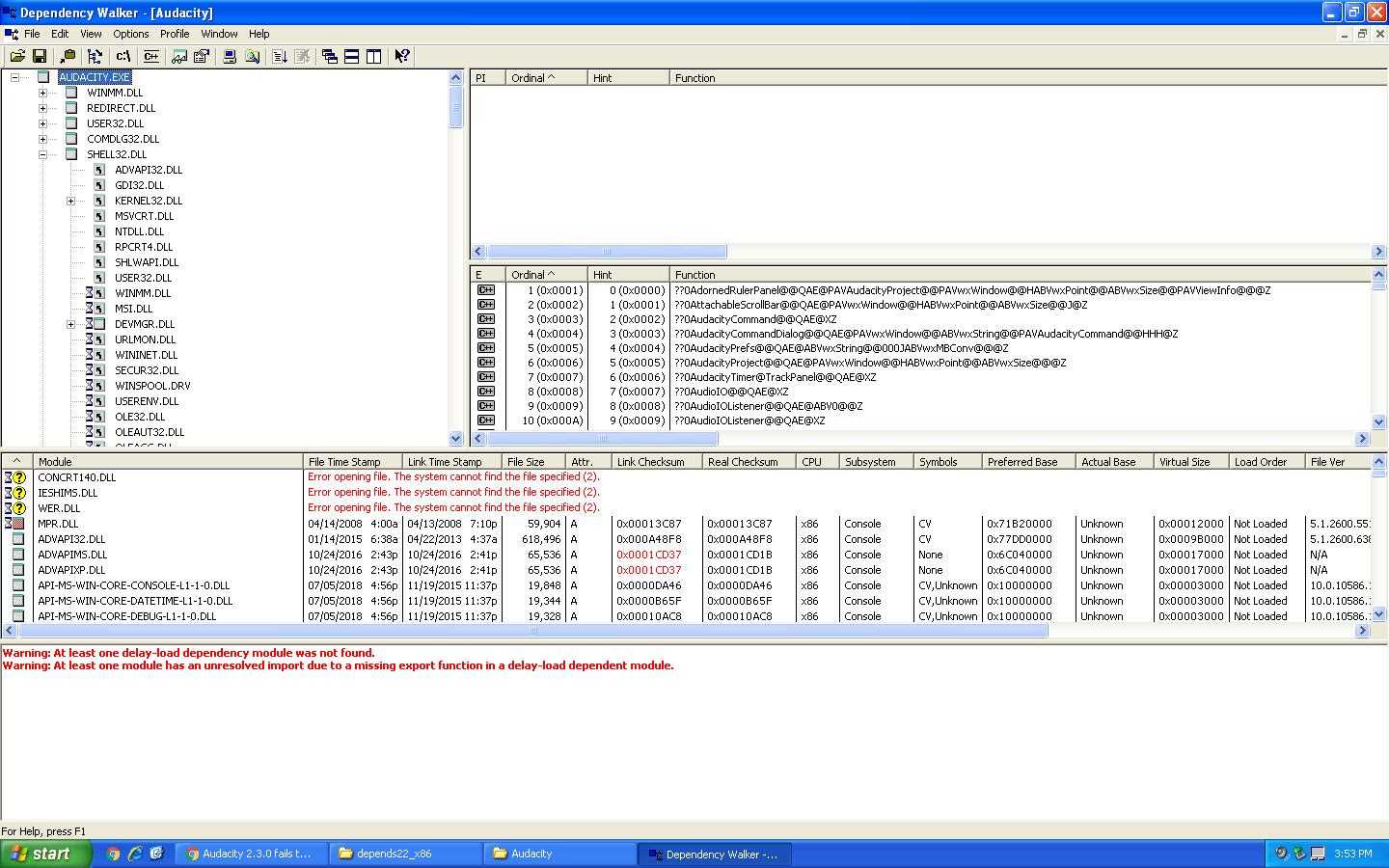Collapse the AUDACITY.EXE root node
Image resolution: width=1389 pixels, height=868 pixels.
[14, 77]
